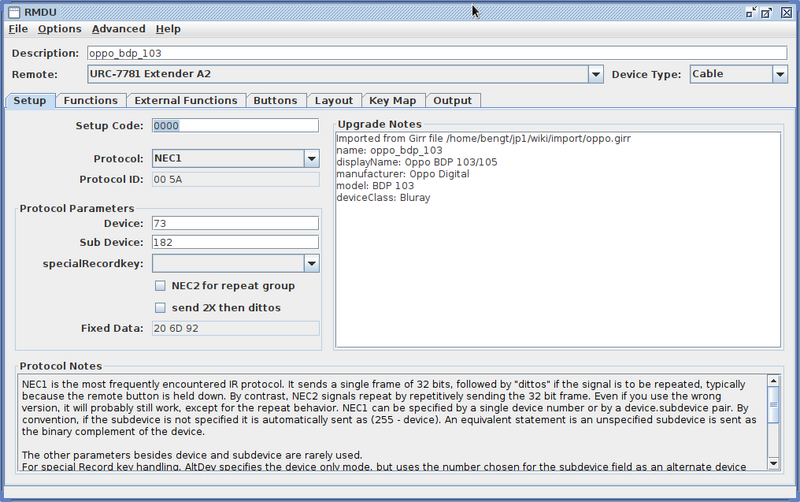Open the specialRecordkey dropdown arrow

point(312,264)
